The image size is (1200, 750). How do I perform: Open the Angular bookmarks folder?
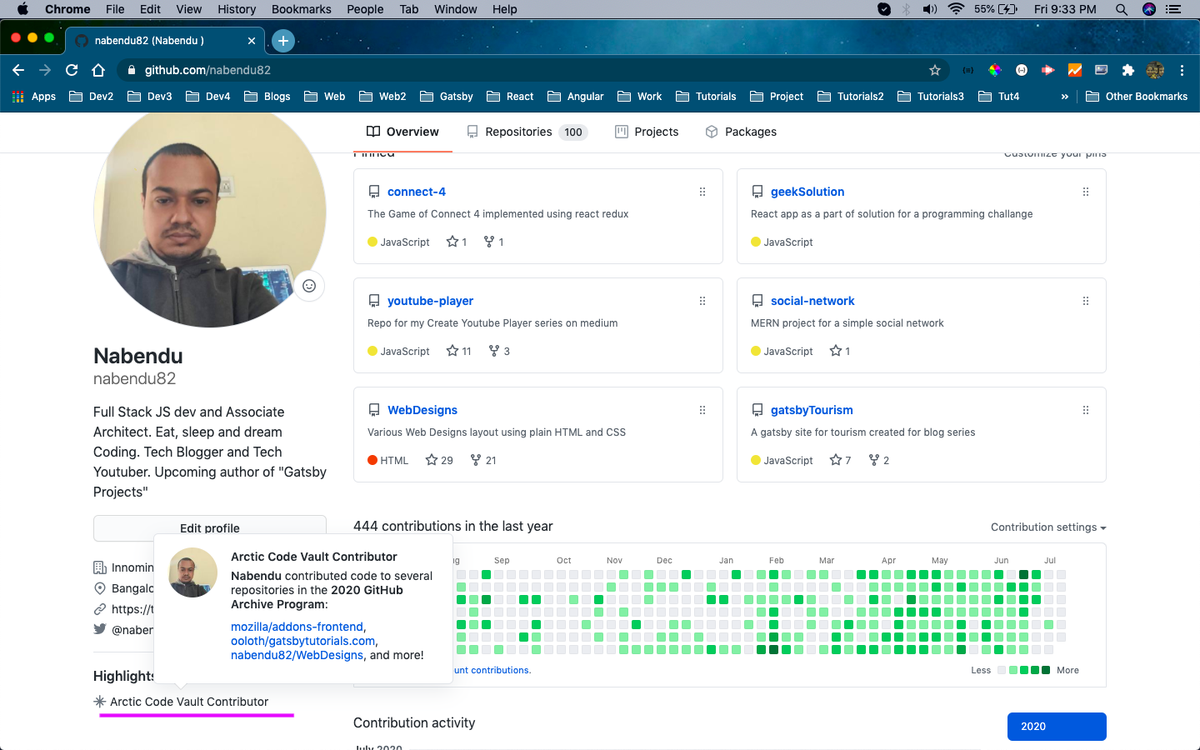tap(575, 96)
